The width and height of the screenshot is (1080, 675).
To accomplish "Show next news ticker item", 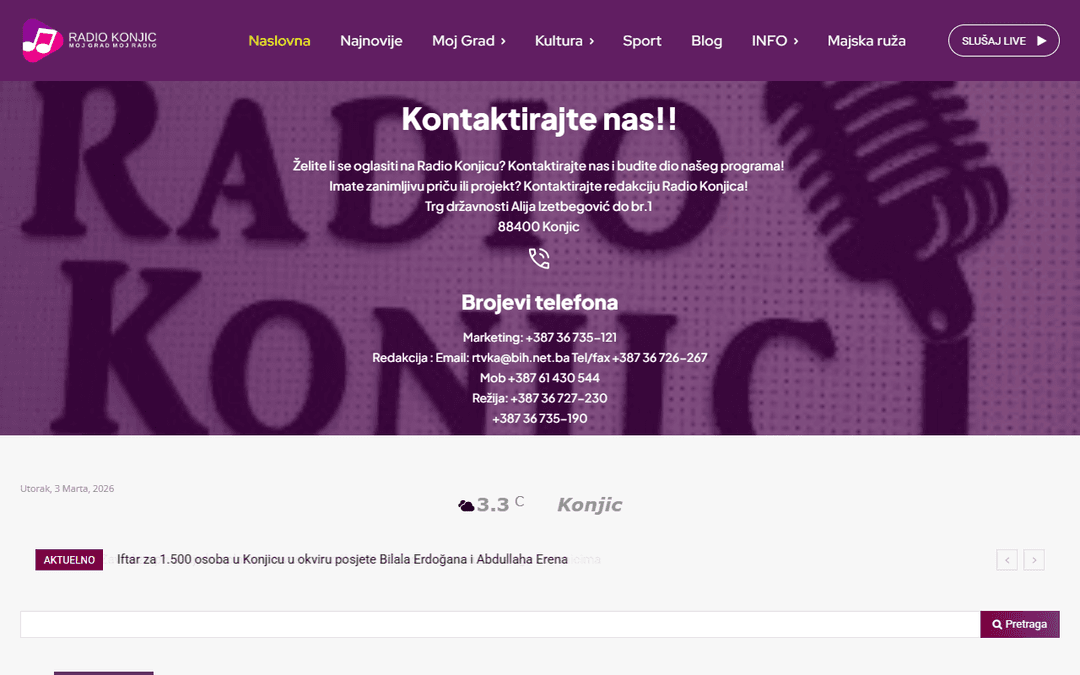I will (x=1034, y=560).
